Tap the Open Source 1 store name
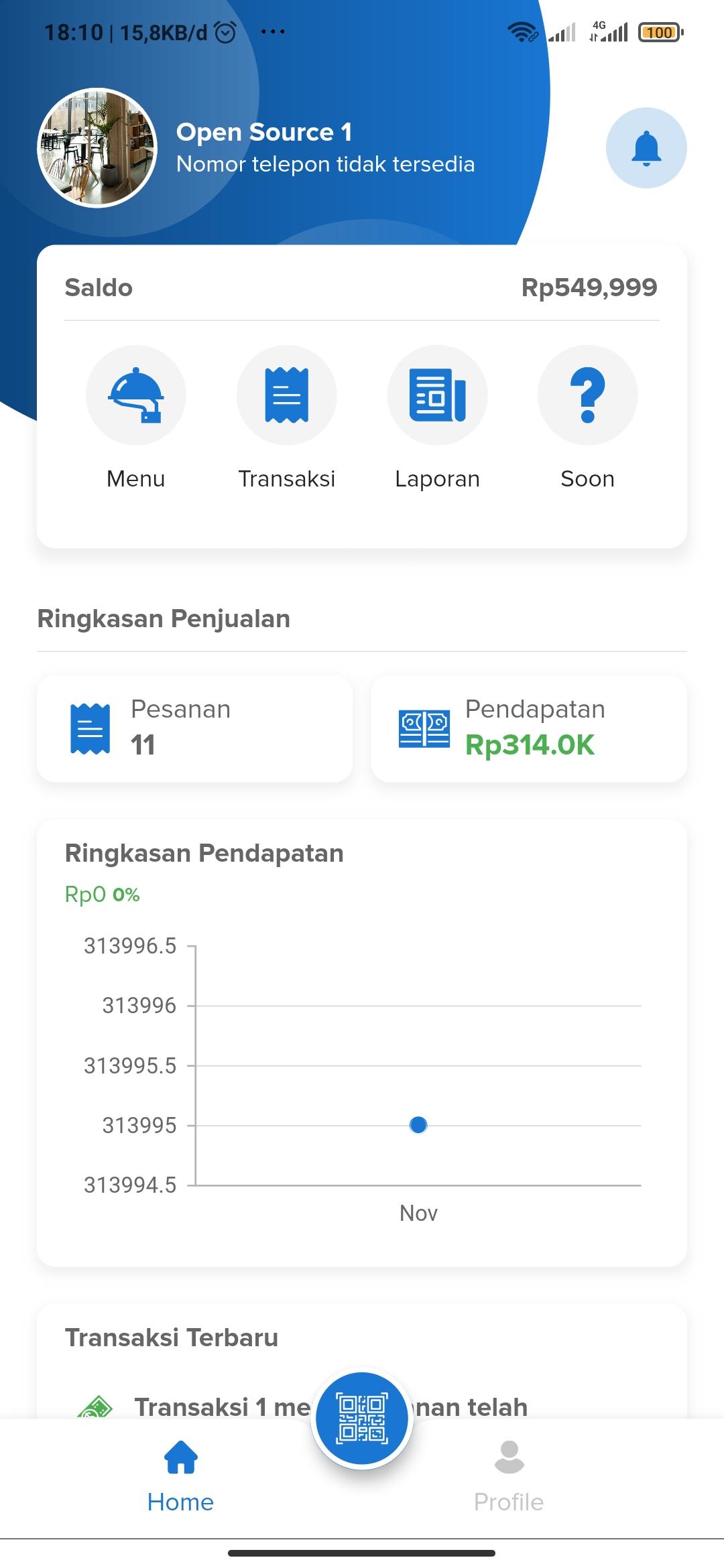Image resolution: width=724 pixels, height=1568 pixels. tap(264, 132)
